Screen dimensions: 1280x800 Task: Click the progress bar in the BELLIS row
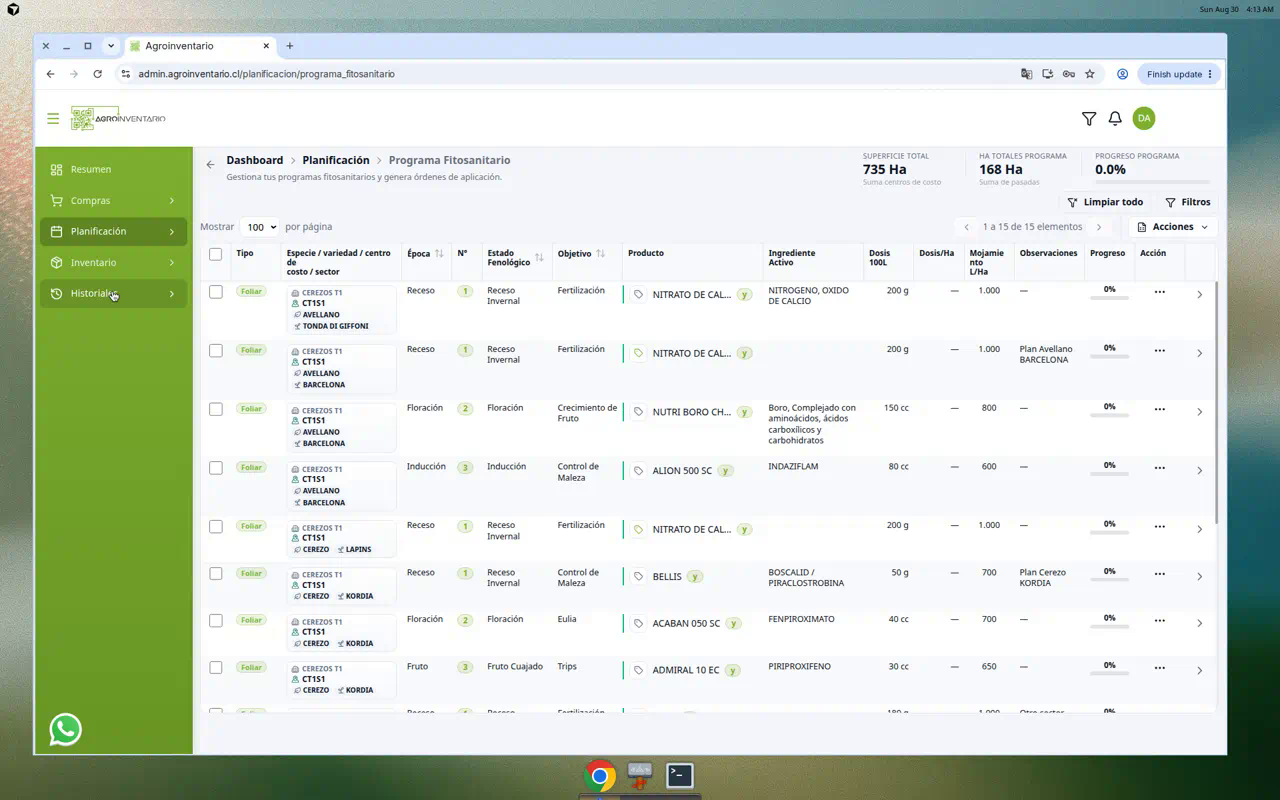(x=1109, y=580)
